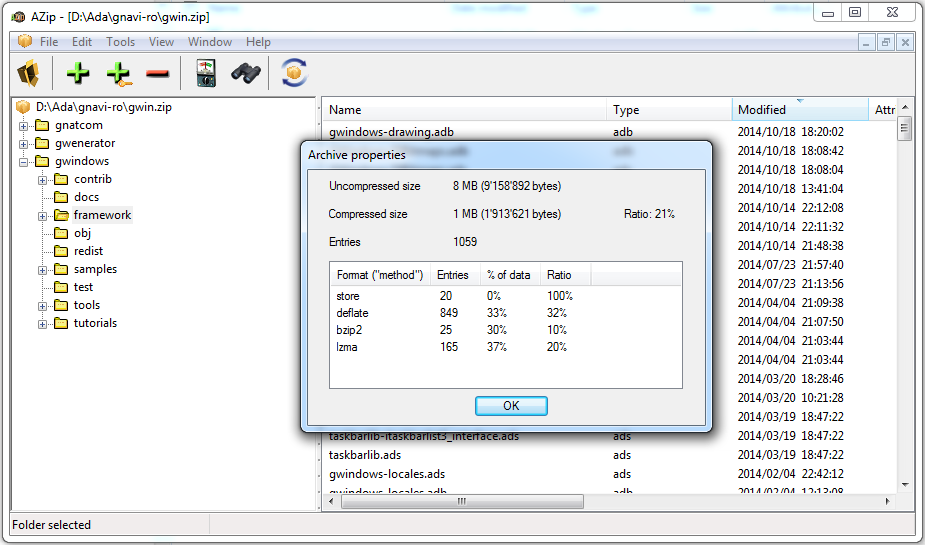Click the obj folder icon
Image resolution: width=925 pixels, height=545 pixels.
pos(61,233)
